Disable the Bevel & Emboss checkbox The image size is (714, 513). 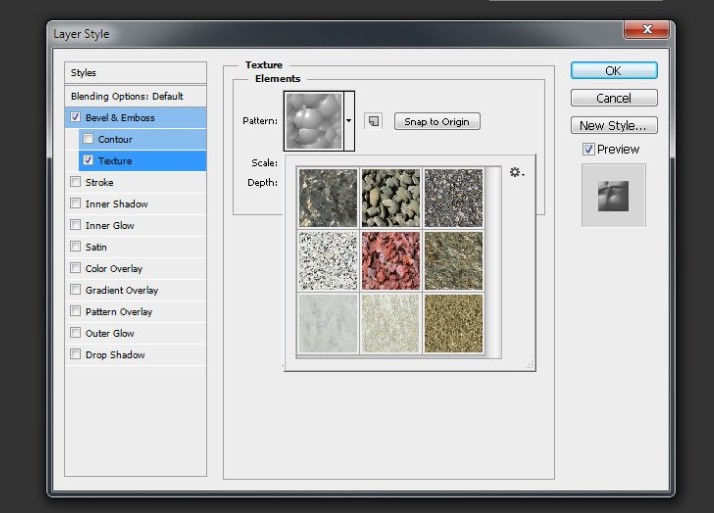[x=76, y=118]
